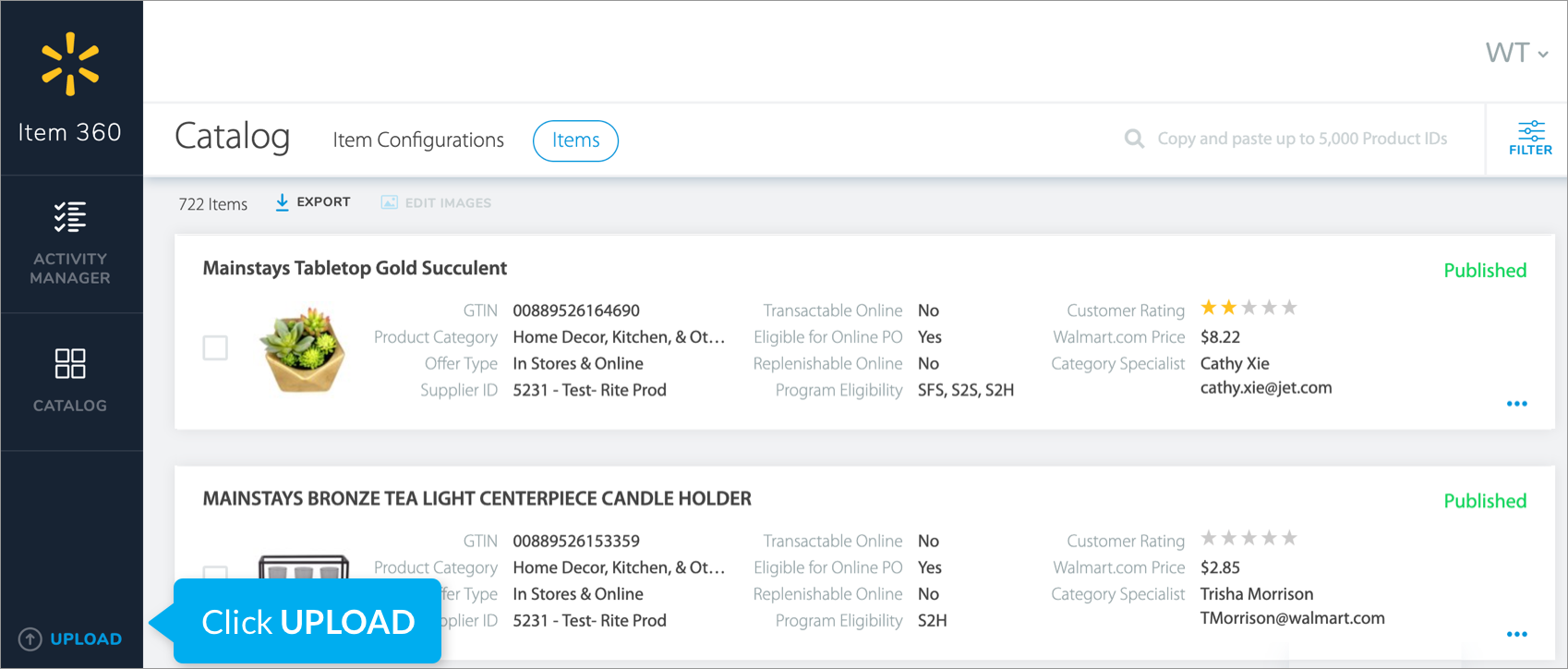Click Published status of Bronze Candle Holder
1568x669 pixels.
tap(1485, 501)
